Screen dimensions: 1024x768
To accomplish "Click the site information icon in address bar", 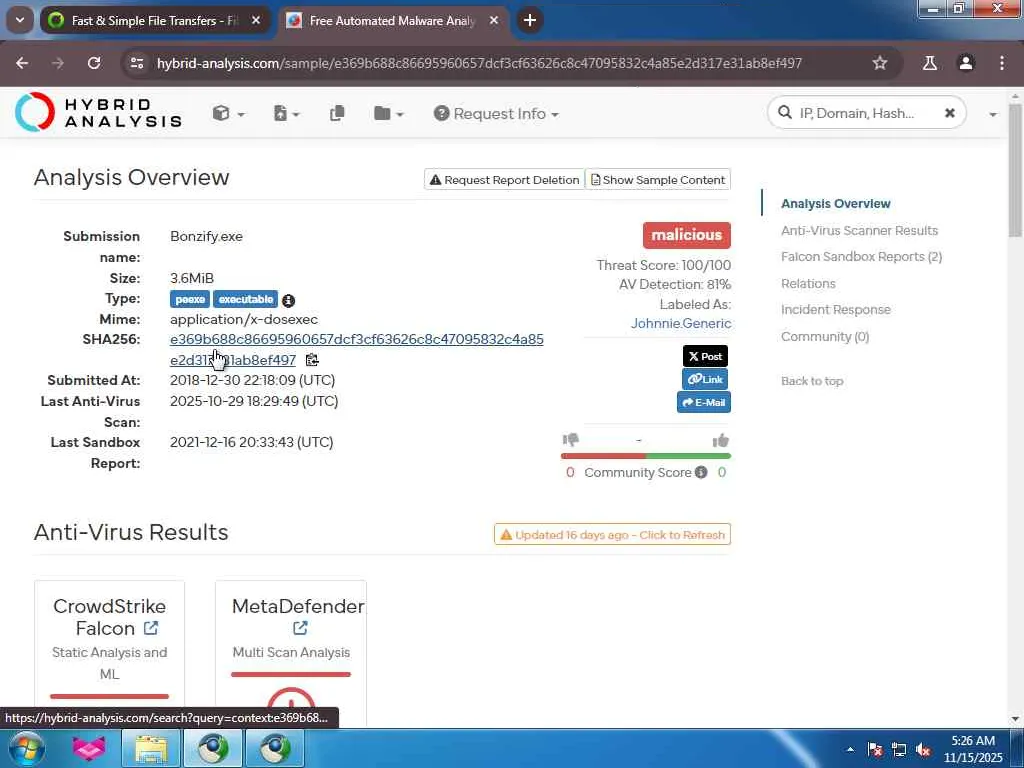I will click(136, 63).
